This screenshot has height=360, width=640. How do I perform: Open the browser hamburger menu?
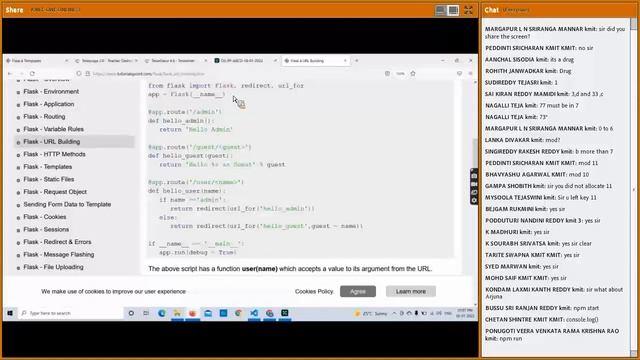[470, 73]
